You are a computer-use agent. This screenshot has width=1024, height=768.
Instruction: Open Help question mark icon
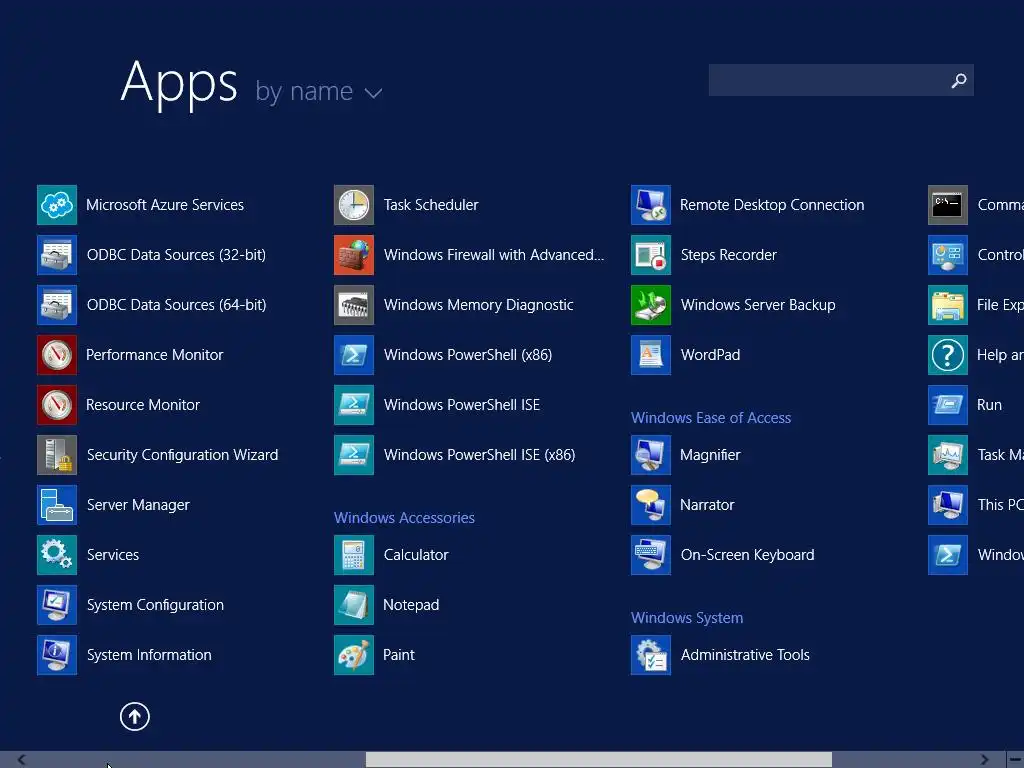click(x=948, y=355)
